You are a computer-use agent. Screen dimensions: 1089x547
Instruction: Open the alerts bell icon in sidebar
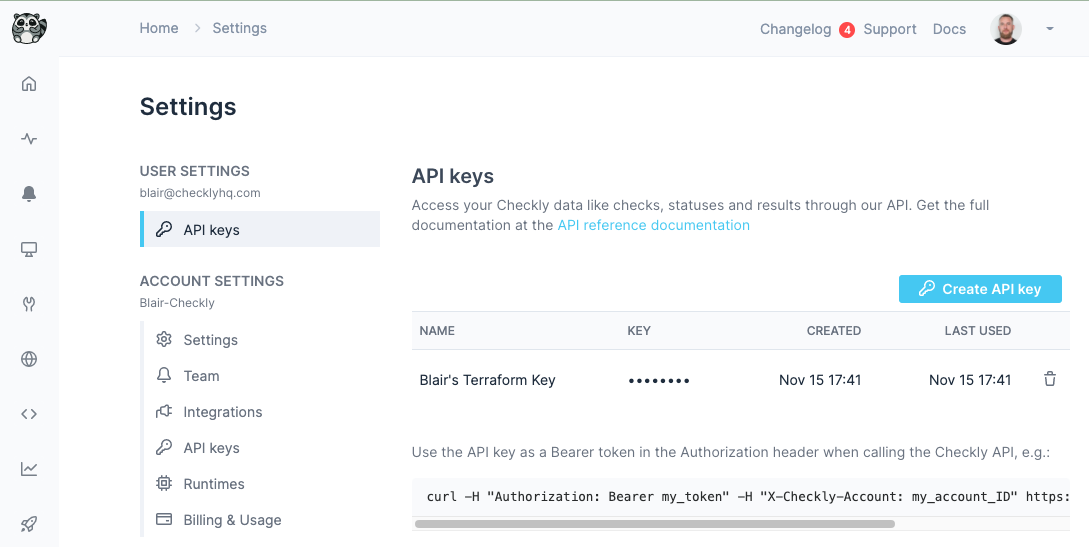(x=29, y=194)
